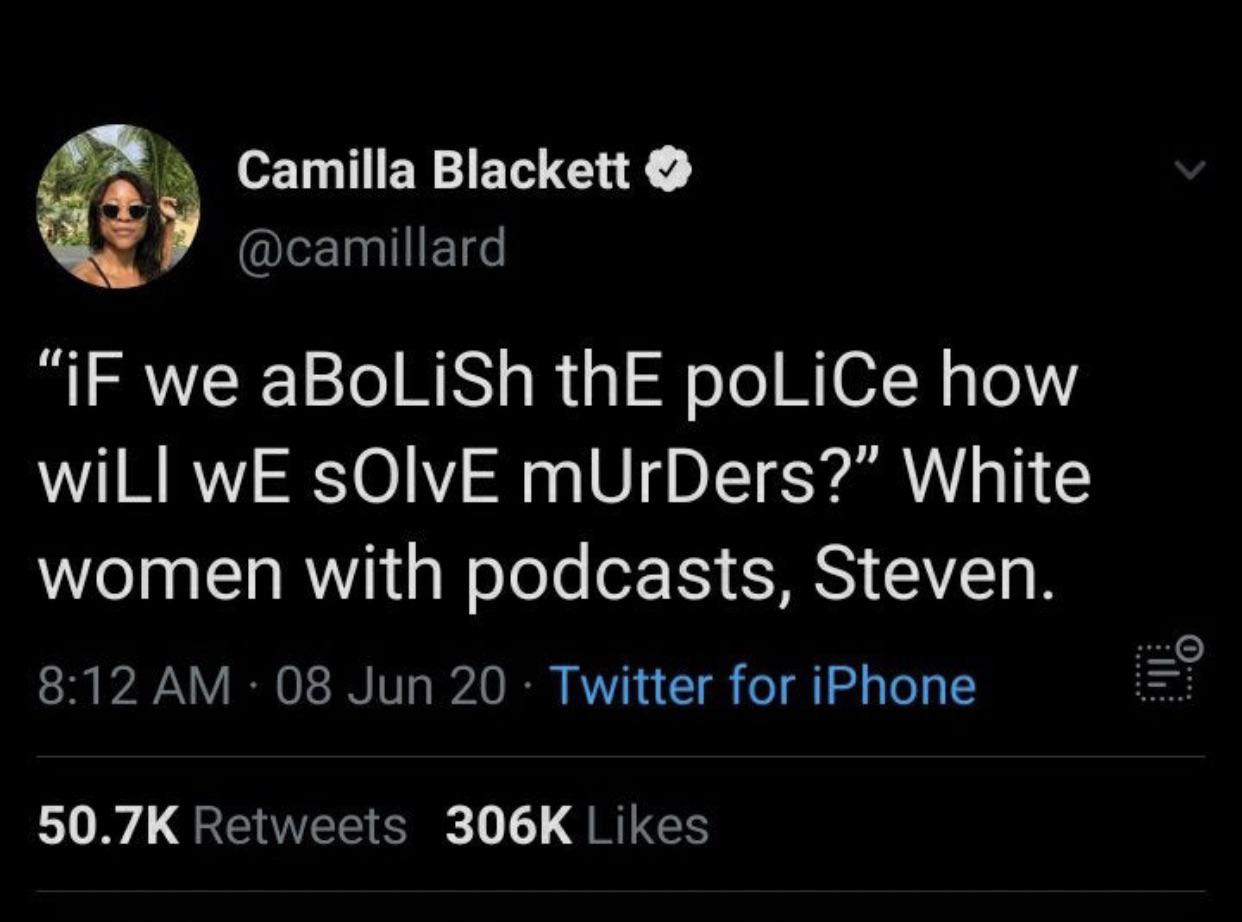Open the Retweets label list
The height and width of the screenshot is (922, 1242).
pos(298,826)
